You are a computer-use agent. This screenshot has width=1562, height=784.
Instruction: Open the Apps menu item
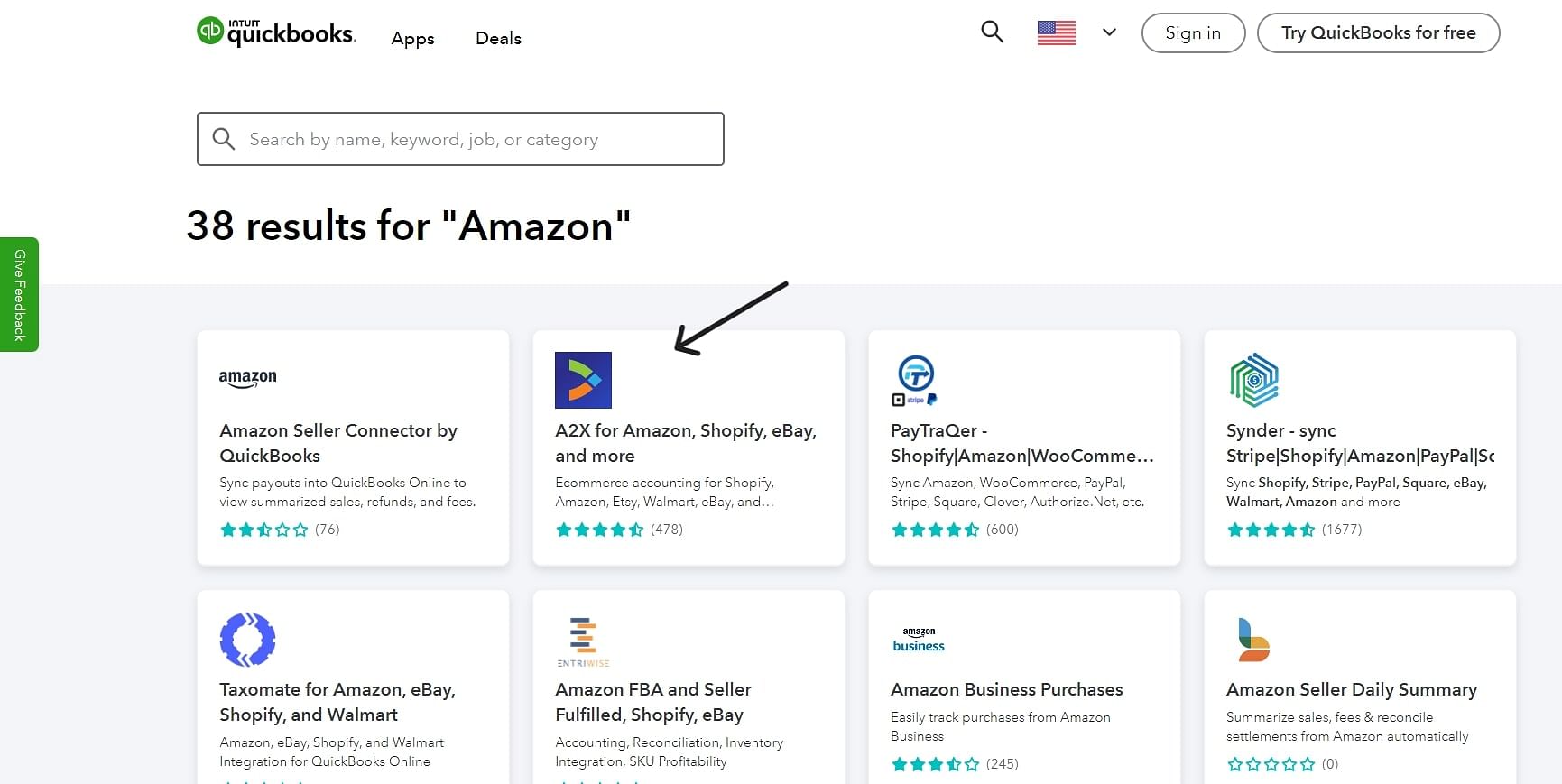pos(412,38)
